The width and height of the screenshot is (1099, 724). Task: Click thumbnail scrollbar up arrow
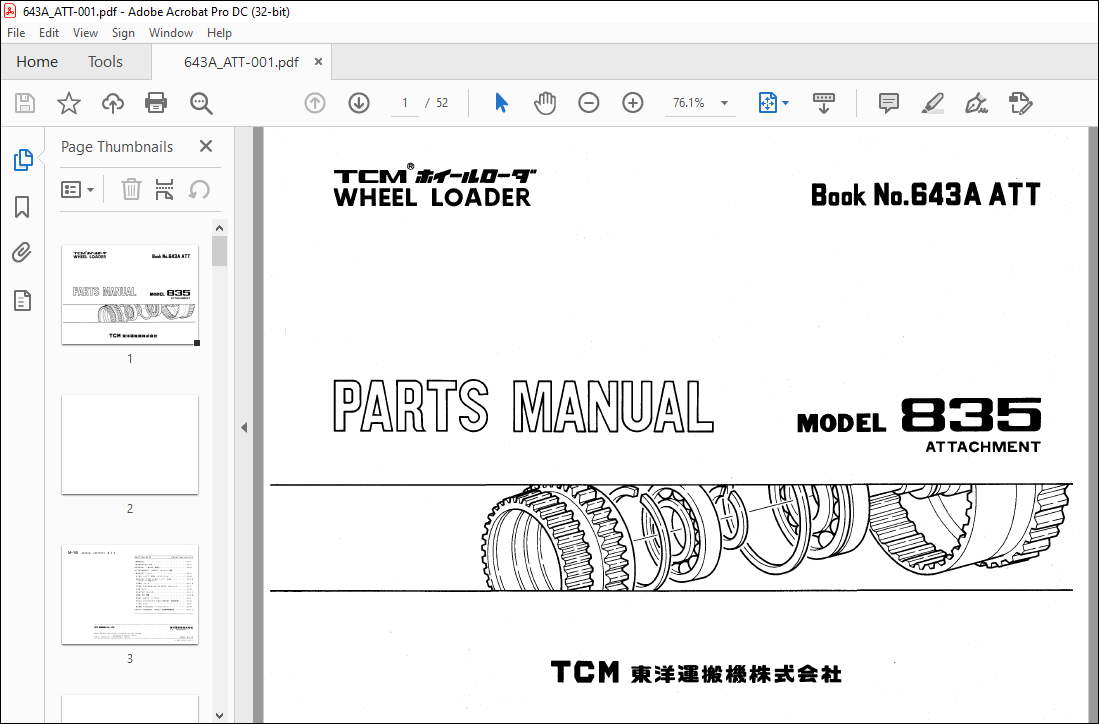pyautogui.click(x=219, y=228)
